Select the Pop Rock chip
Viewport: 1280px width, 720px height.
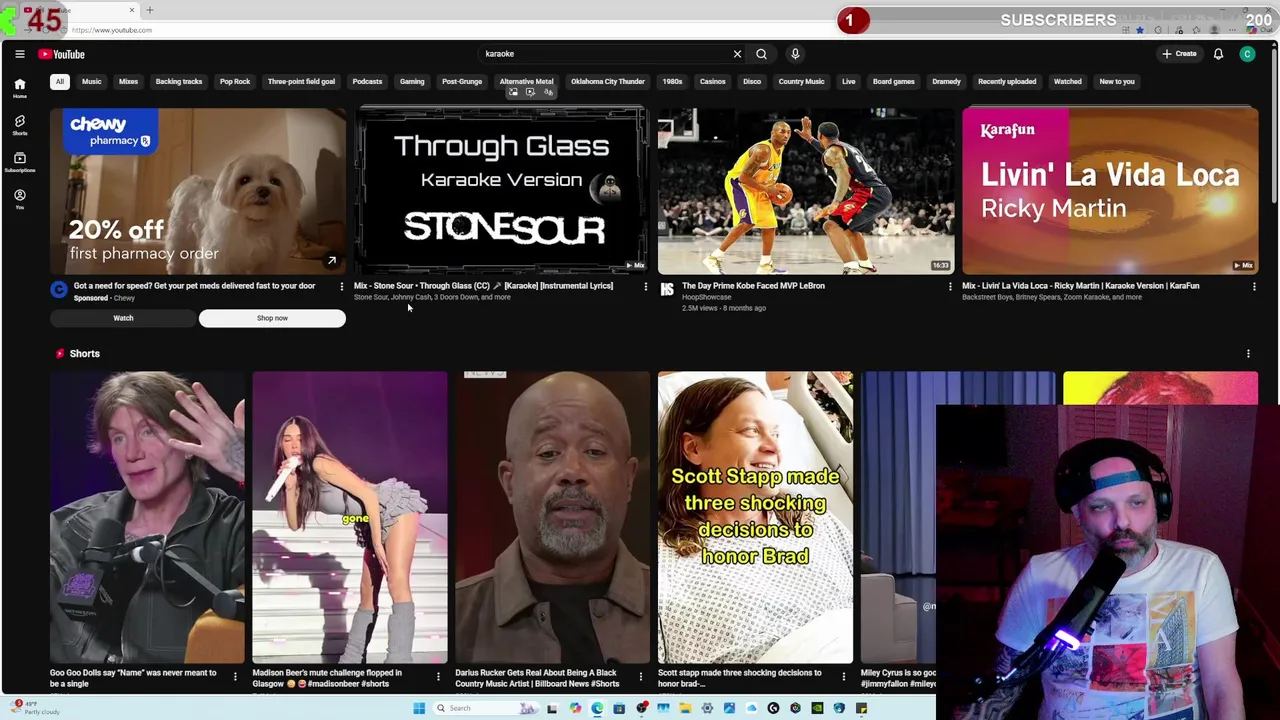235,82
